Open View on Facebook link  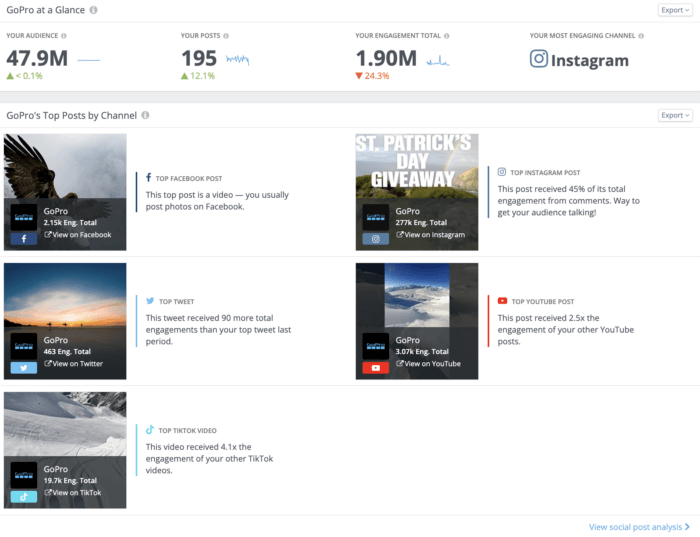[78, 235]
